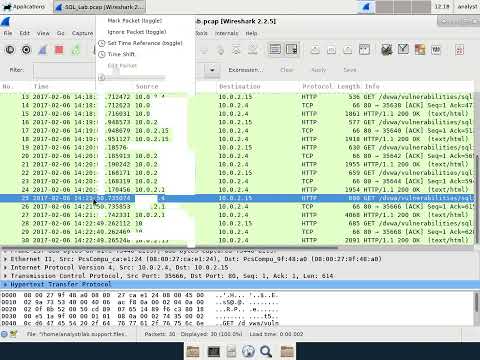Expand Hypertext Transfer Protocol node

point(5,284)
